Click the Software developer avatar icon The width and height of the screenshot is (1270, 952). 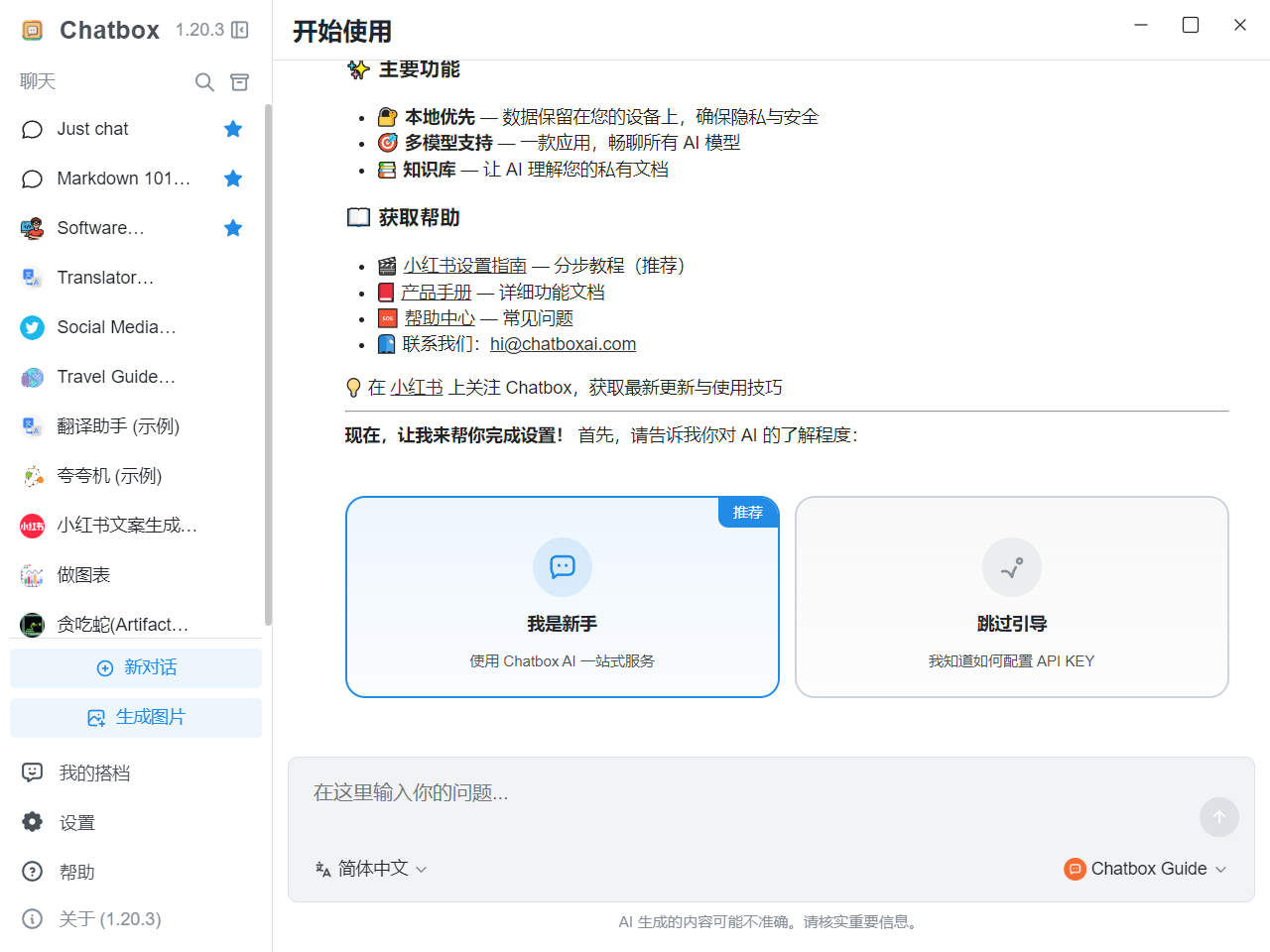click(x=32, y=228)
